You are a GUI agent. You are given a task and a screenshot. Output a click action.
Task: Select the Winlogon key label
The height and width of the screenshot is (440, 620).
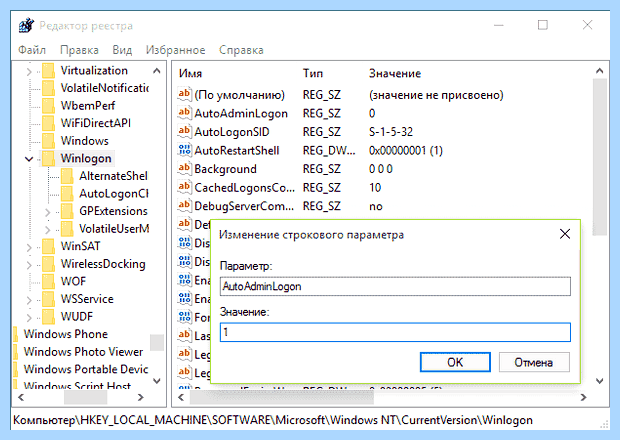(86, 159)
